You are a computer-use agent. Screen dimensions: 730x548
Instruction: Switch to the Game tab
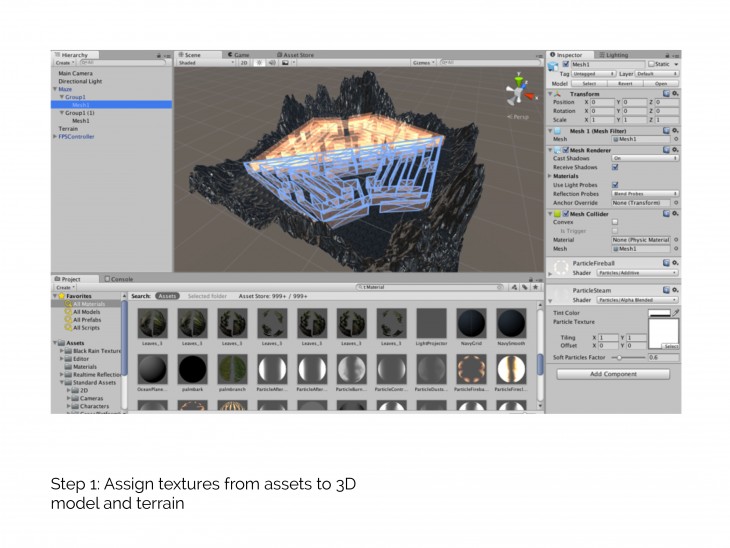[239, 54]
